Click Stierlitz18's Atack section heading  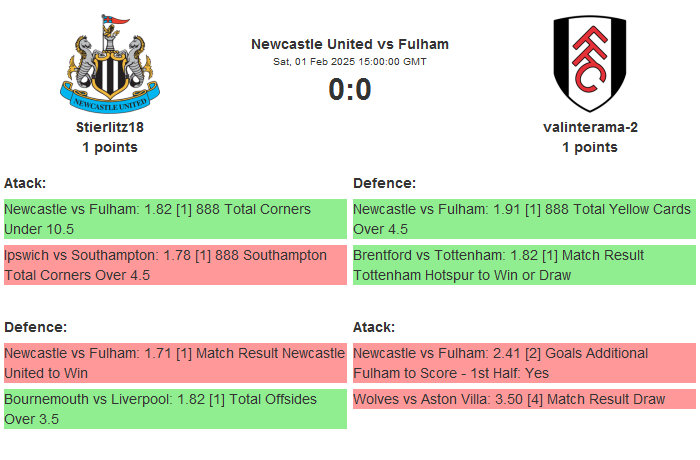(x=25, y=183)
